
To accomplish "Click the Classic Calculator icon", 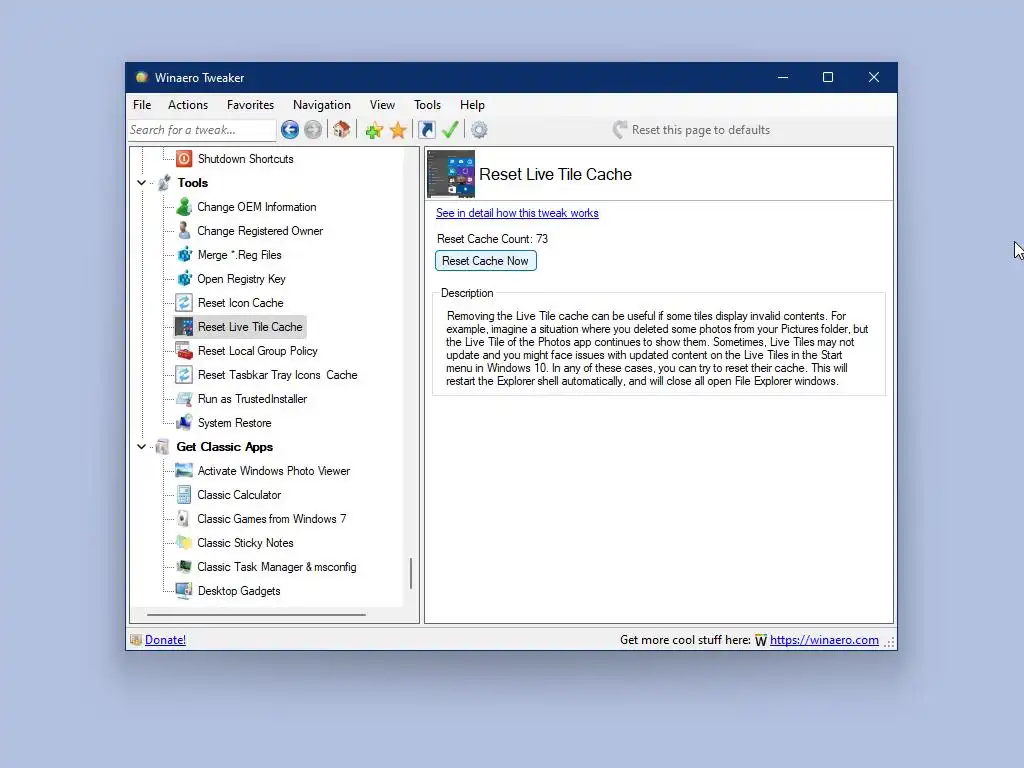I will click(184, 494).
